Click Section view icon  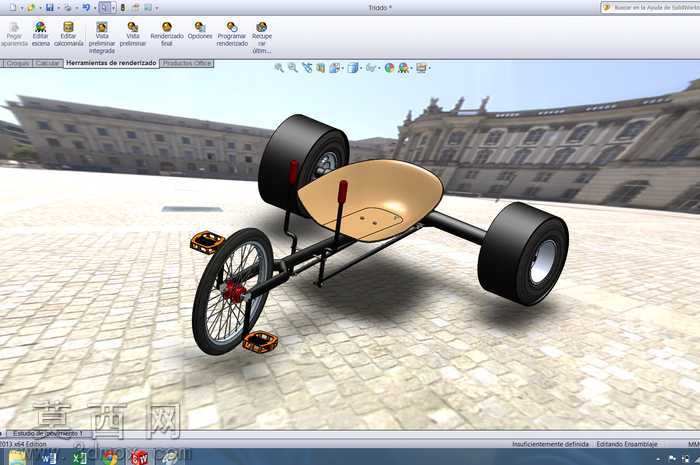(321, 68)
